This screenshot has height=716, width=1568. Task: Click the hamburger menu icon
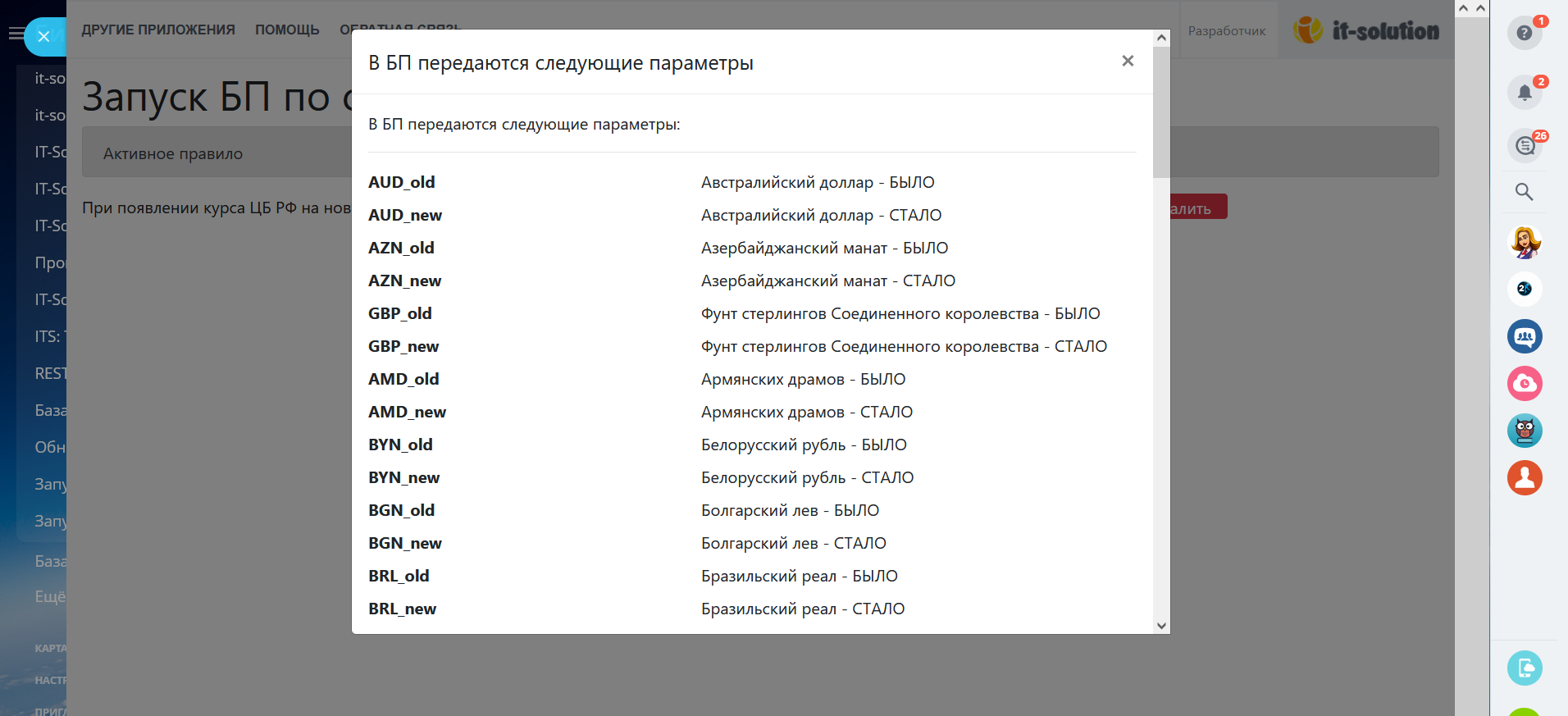(16, 34)
